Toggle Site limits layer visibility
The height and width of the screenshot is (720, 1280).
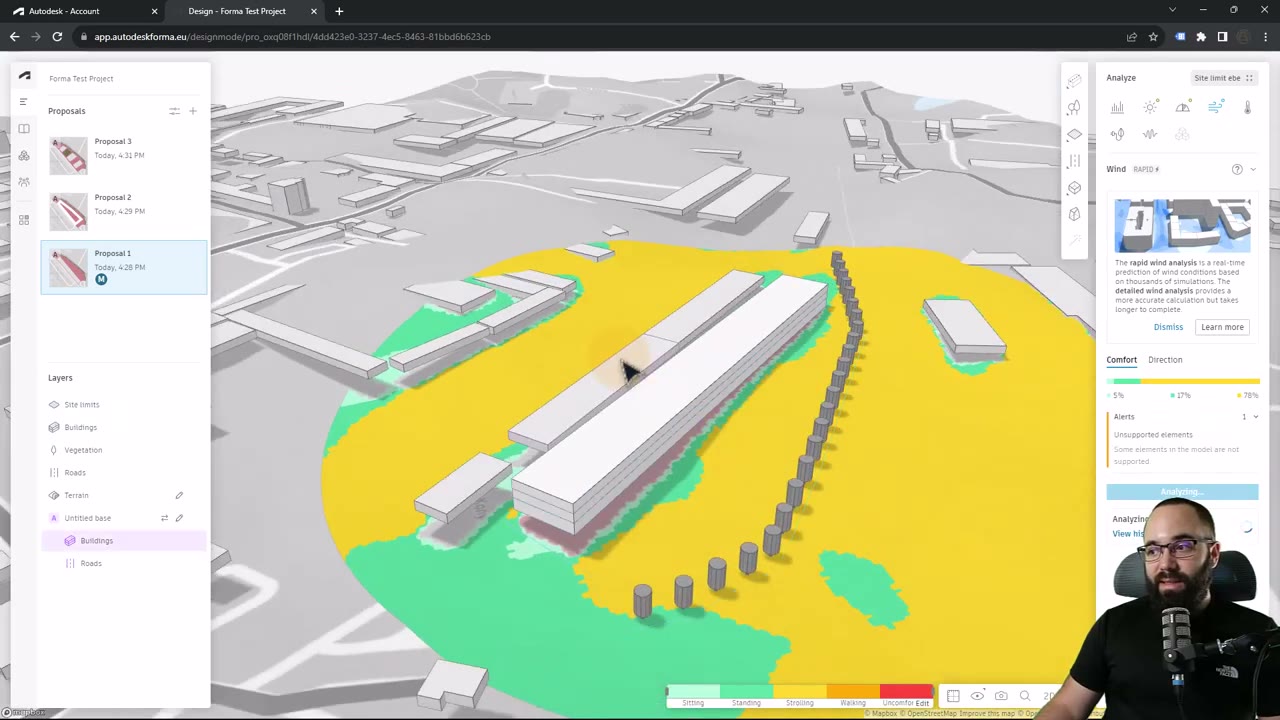[x=54, y=405]
